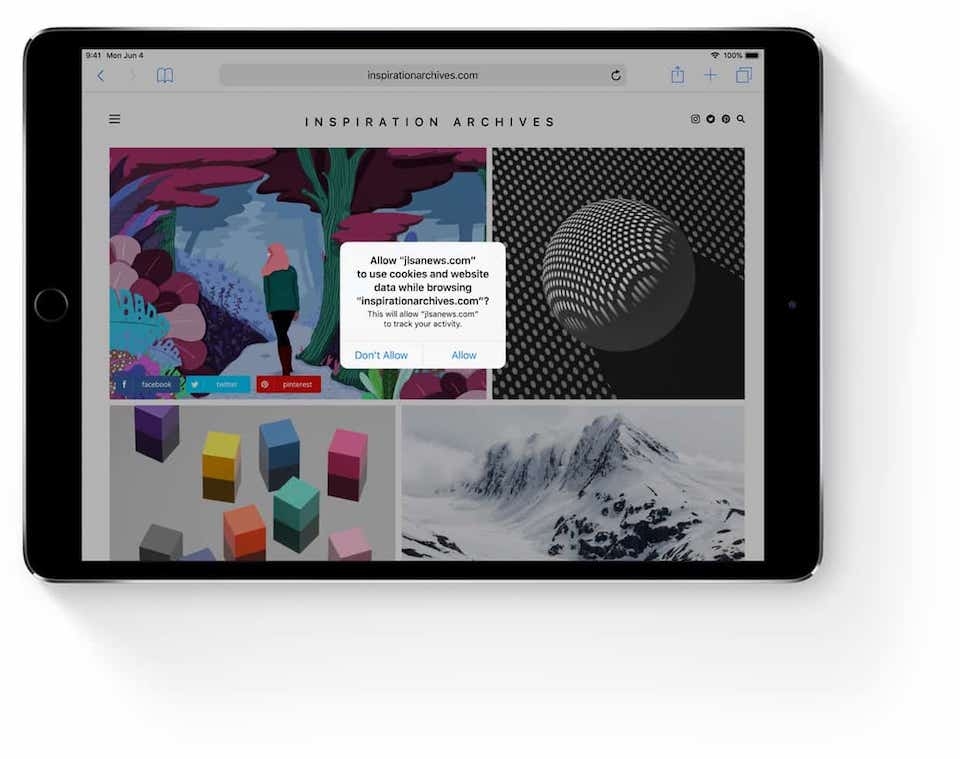Open Safari's bookmarks sidebar
The image size is (960, 759).
coord(165,74)
